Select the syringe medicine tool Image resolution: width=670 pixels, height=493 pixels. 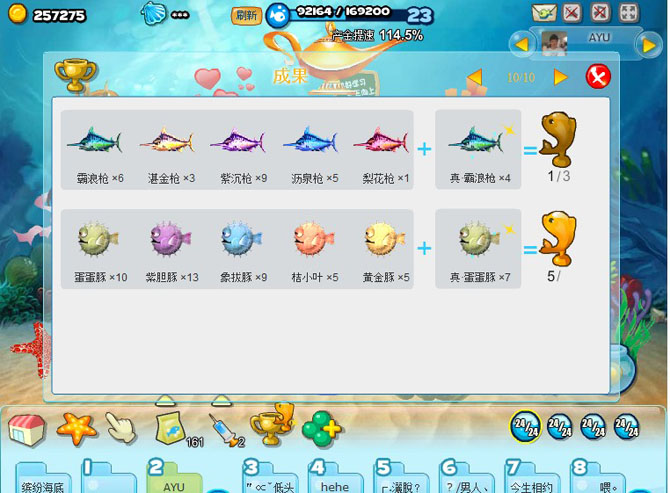click(224, 429)
